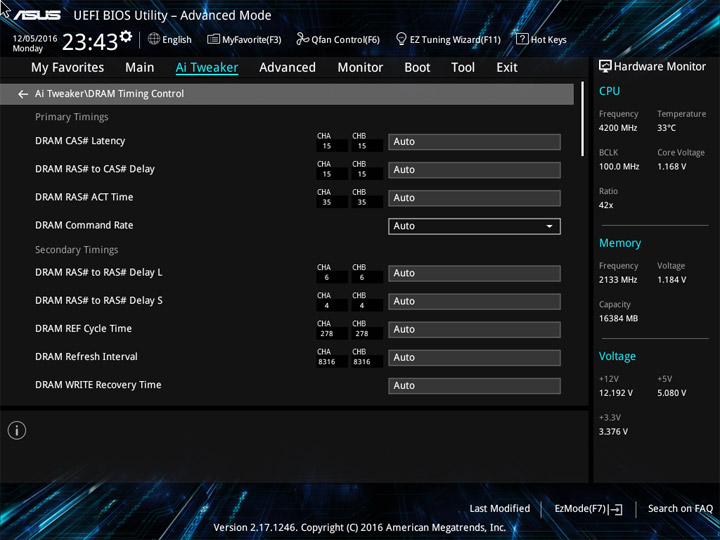Screen dimensions: 720x540
Task: Click the Ai Tweaker\DRAM Timing Control breadcrumb
Action: pos(109,94)
